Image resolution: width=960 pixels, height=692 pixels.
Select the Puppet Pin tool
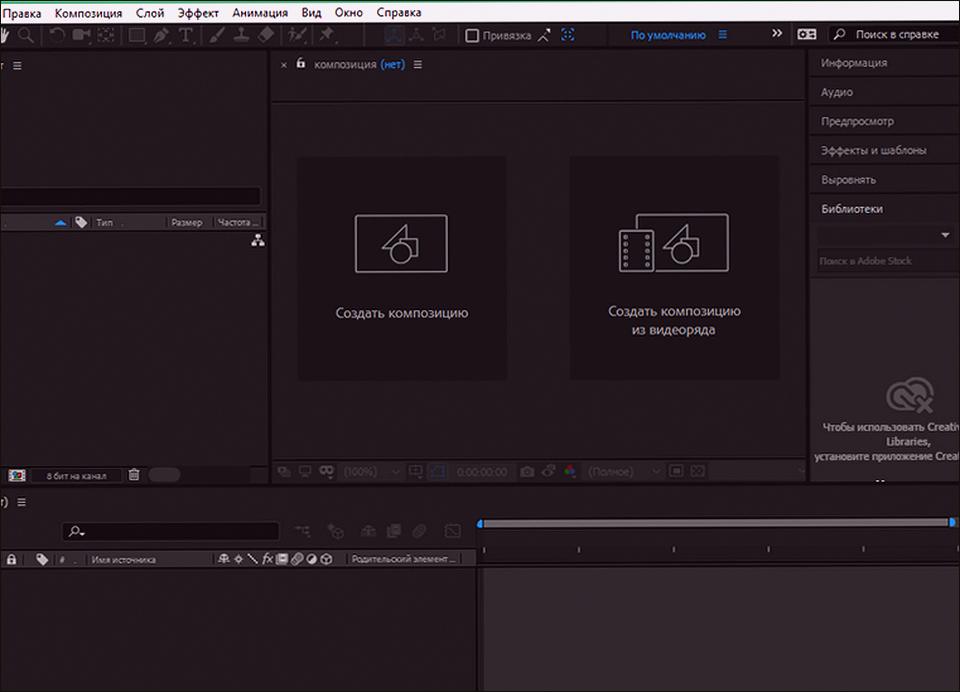[326, 35]
